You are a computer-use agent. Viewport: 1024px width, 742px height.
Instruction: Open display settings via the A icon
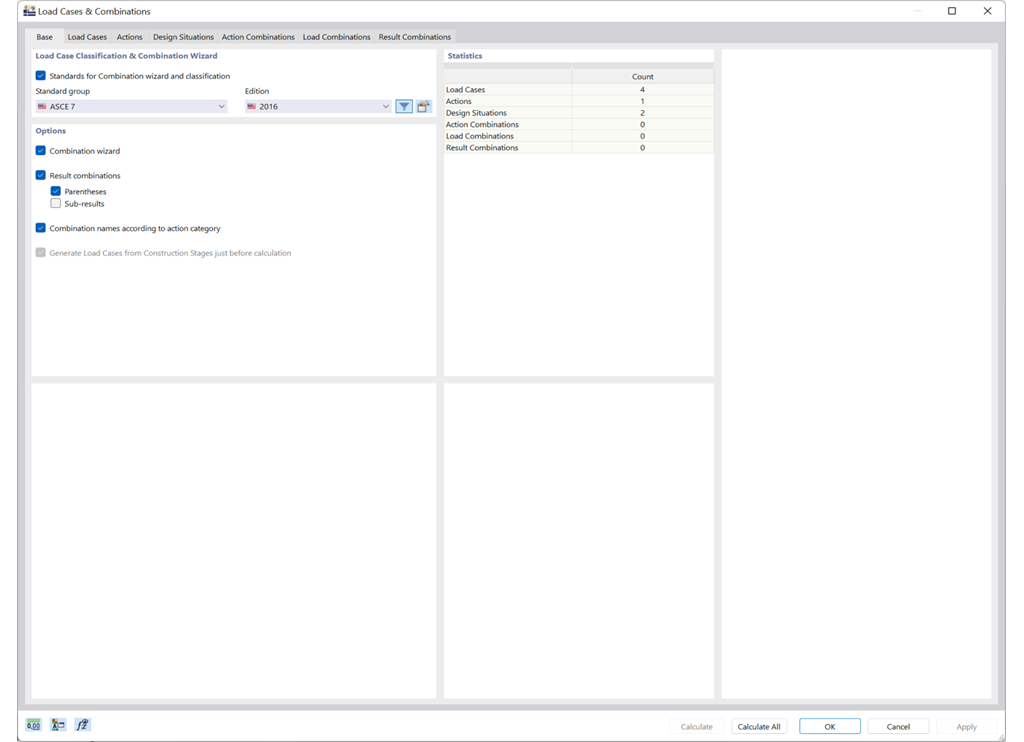58,725
